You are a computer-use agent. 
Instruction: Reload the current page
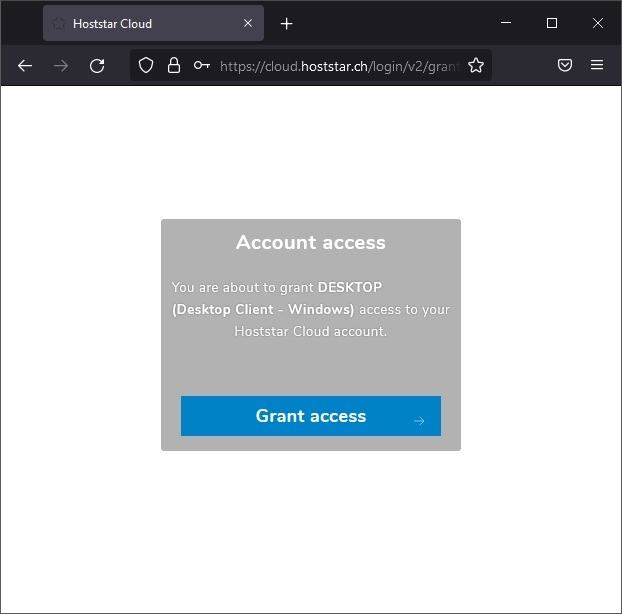97,65
